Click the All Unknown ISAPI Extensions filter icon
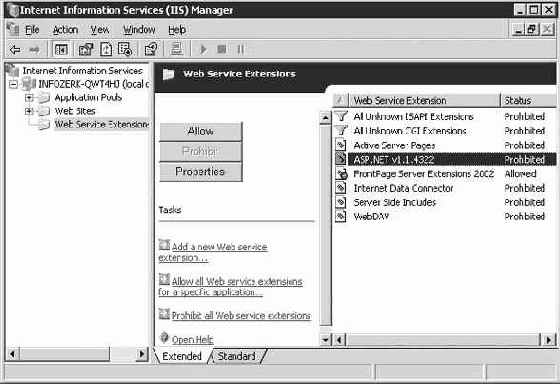The image size is (560, 384). (341, 116)
